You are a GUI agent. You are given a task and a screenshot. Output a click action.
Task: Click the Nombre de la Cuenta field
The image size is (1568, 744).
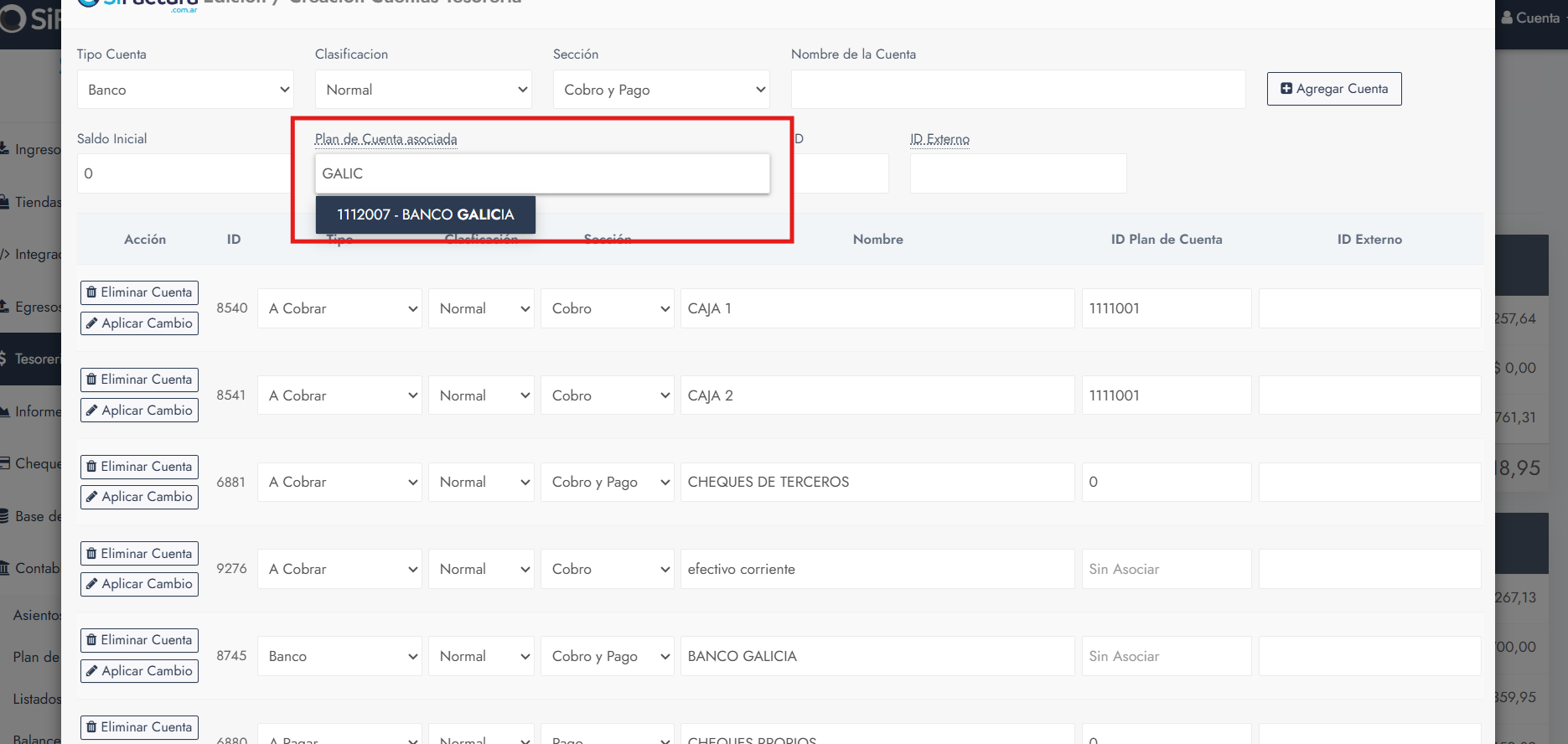1017,90
